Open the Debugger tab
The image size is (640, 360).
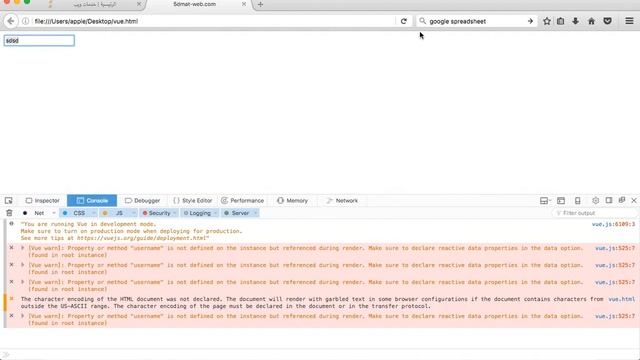142,200
